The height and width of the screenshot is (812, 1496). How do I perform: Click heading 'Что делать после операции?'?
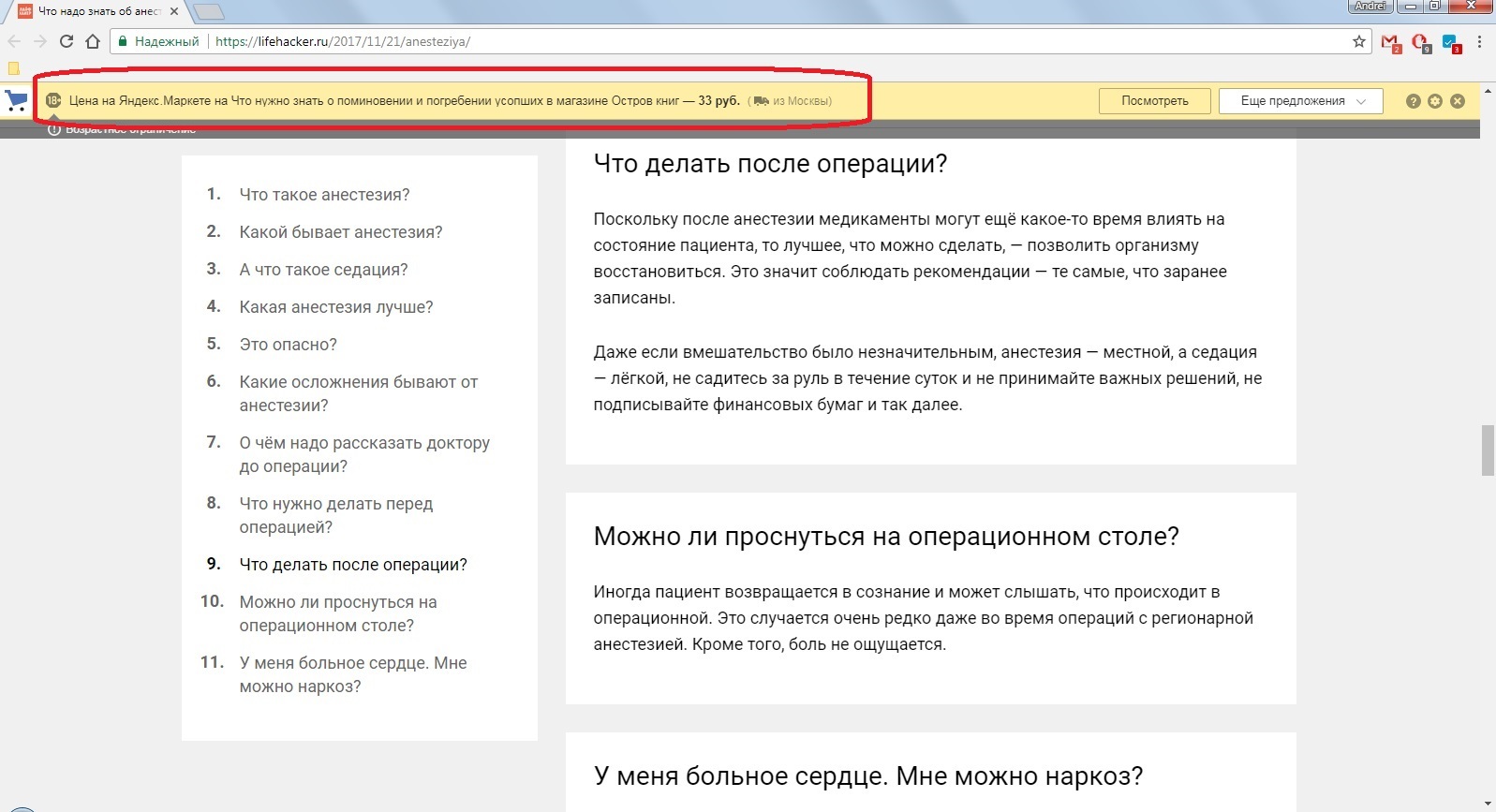770,164
